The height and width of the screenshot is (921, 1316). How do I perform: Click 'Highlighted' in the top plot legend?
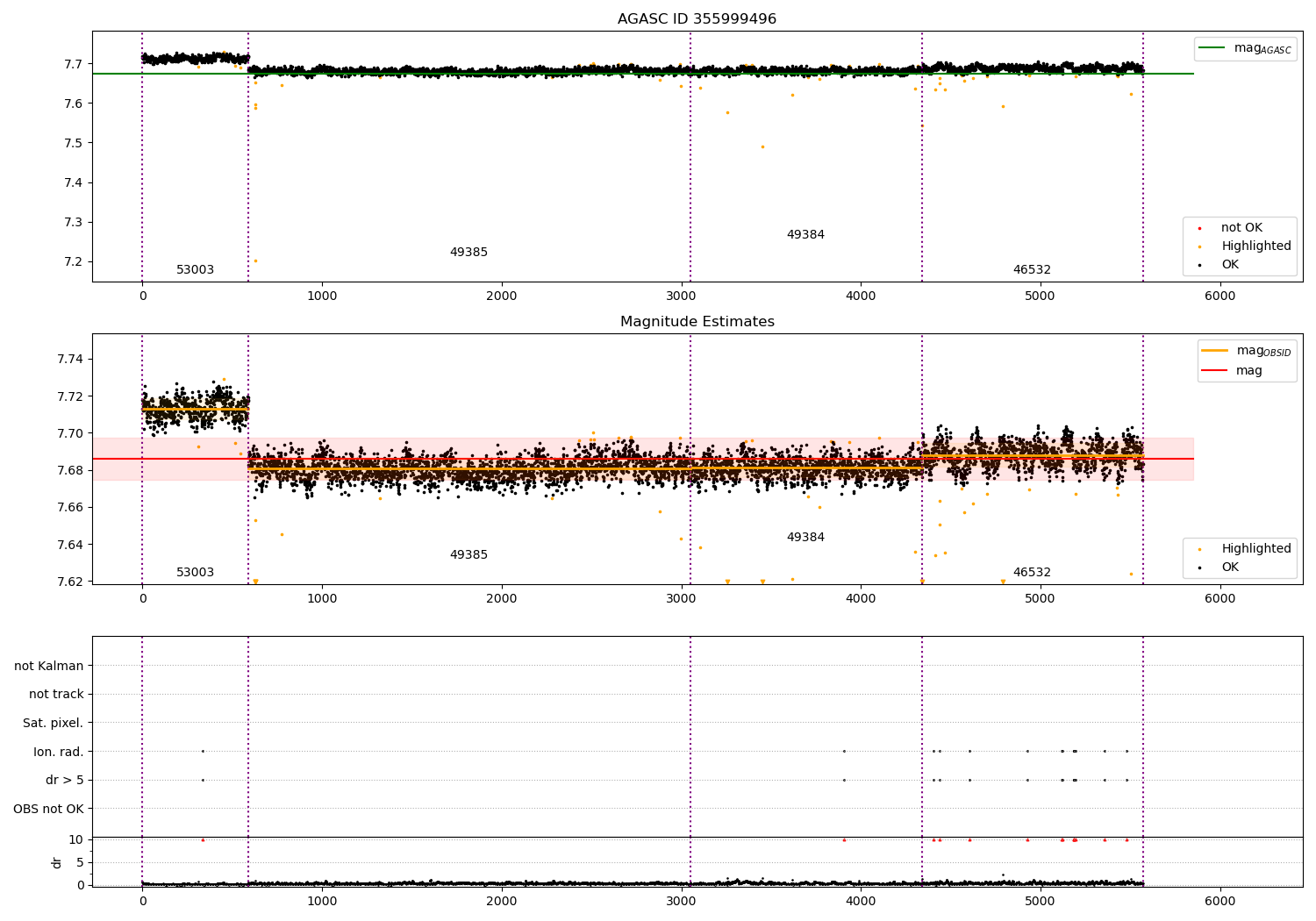pos(1256,246)
